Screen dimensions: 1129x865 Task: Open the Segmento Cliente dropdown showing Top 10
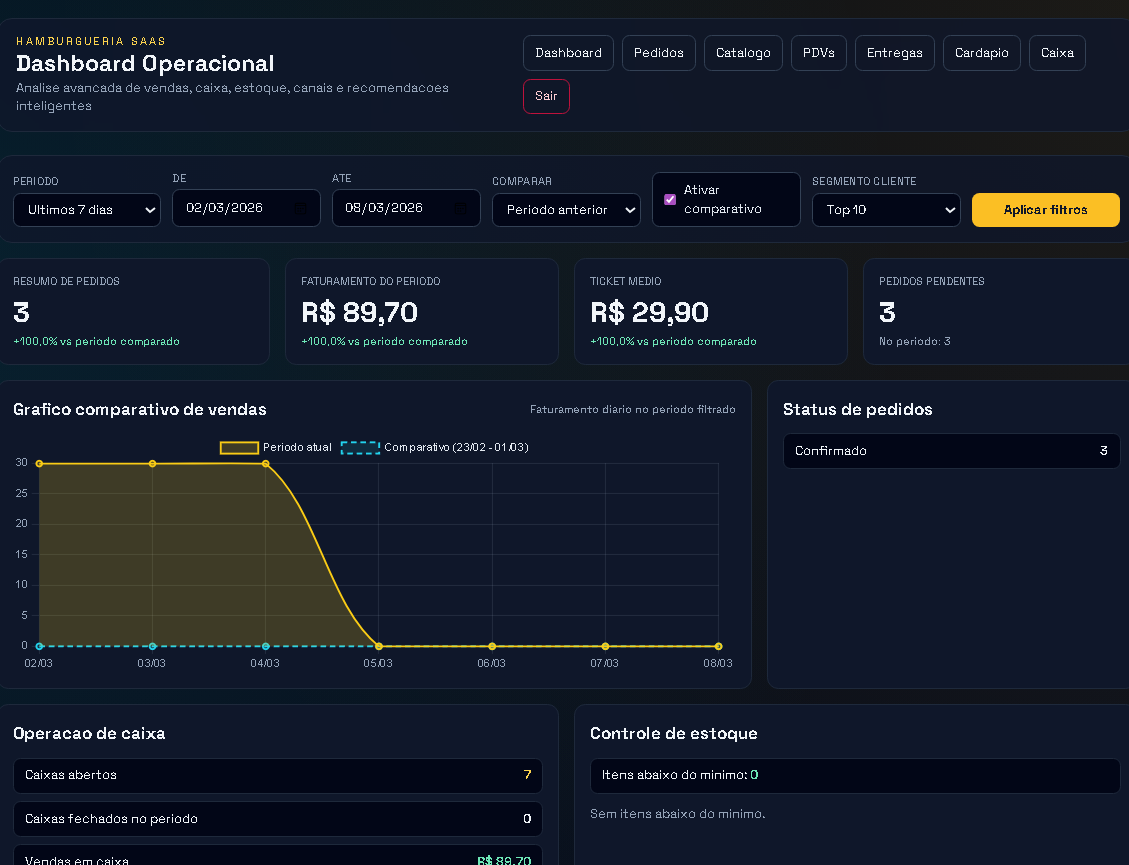tap(886, 210)
